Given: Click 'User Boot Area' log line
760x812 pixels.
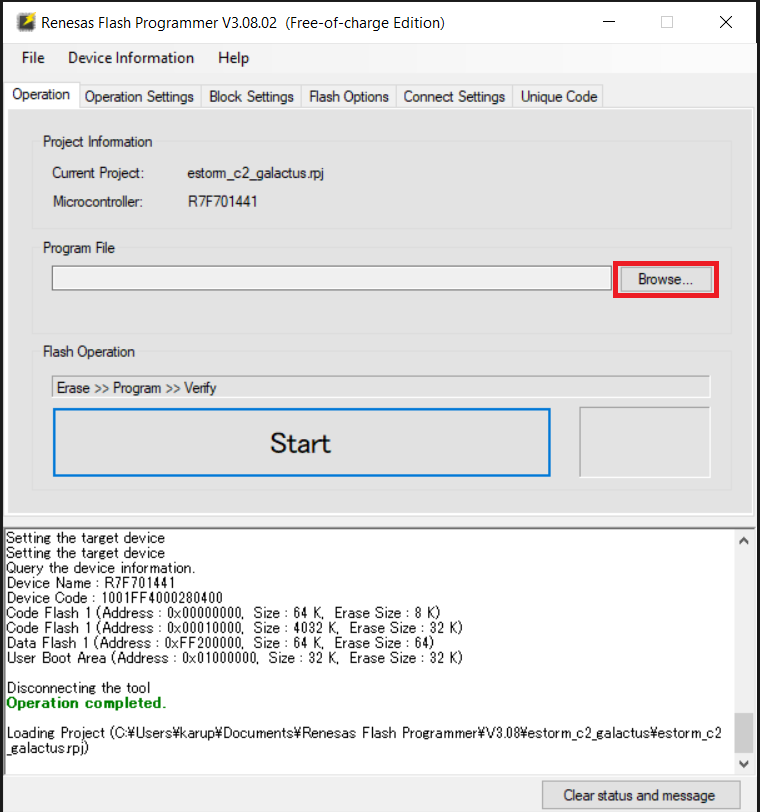Looking at the screenshot, I should coord(235,658).
